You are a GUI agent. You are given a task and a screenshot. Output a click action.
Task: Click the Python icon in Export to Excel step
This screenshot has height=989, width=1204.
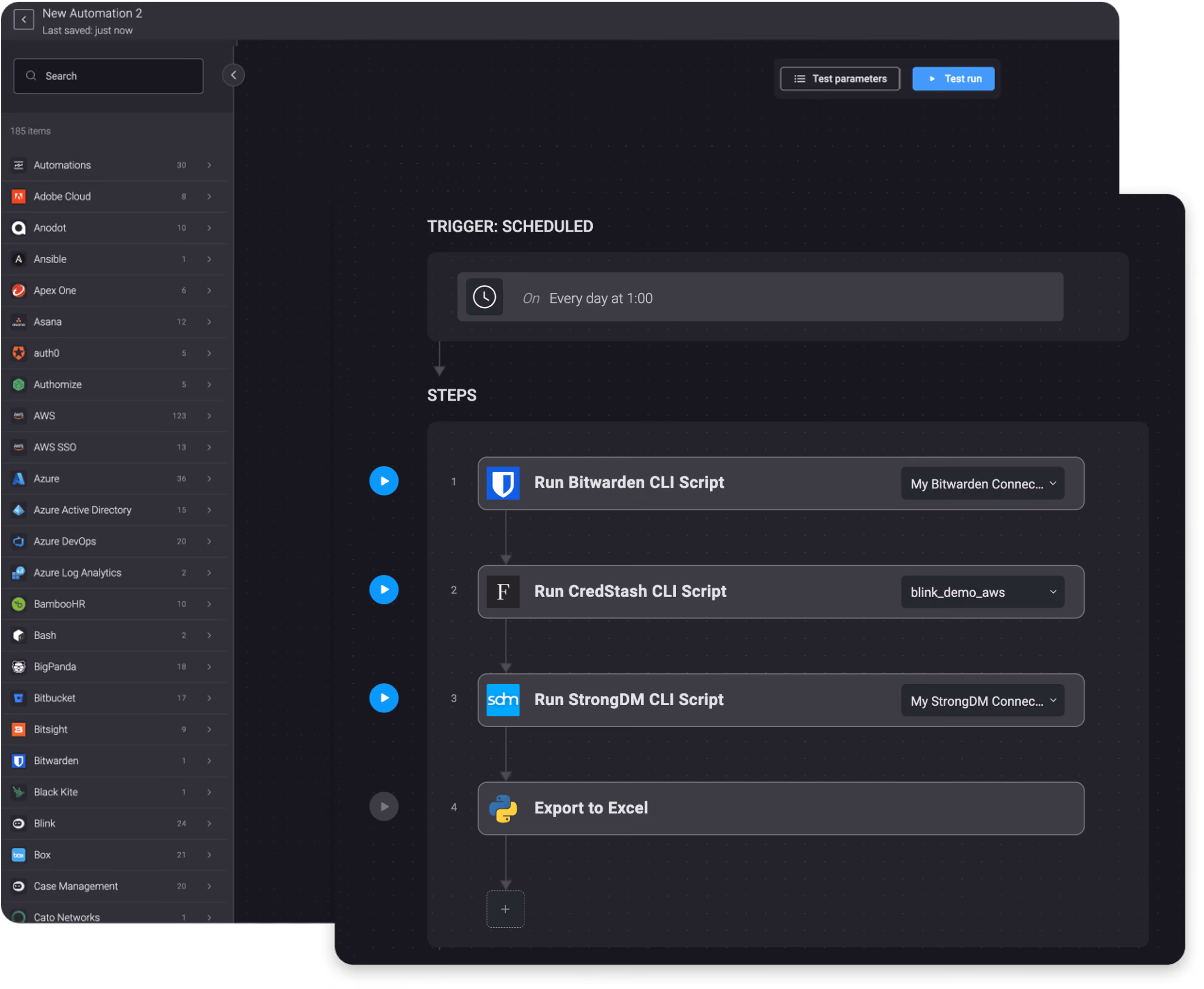pyautogui.click(x=504, y=809)
